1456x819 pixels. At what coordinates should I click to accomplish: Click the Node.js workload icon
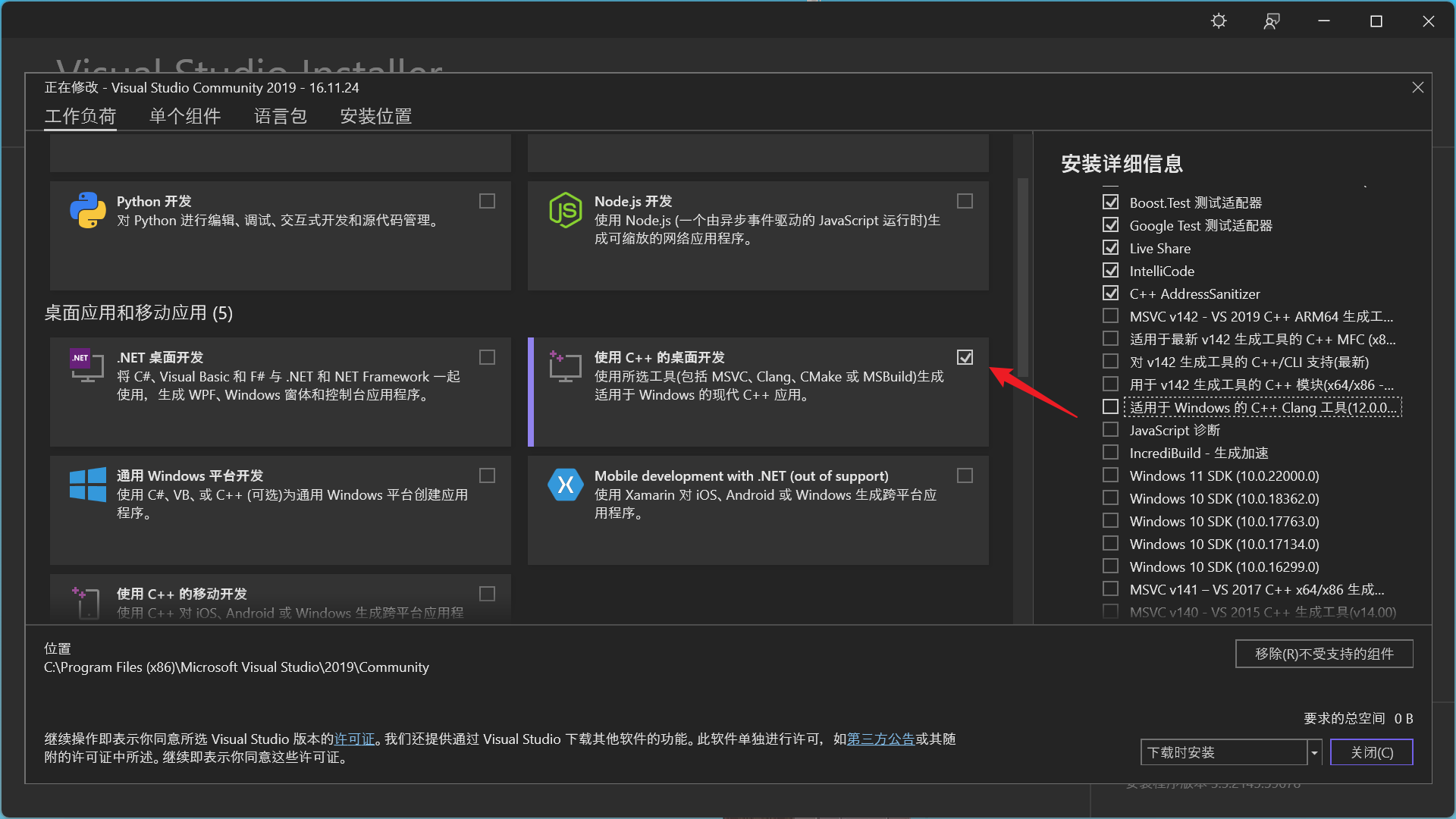pyautogui.click(x=565, y=210)
